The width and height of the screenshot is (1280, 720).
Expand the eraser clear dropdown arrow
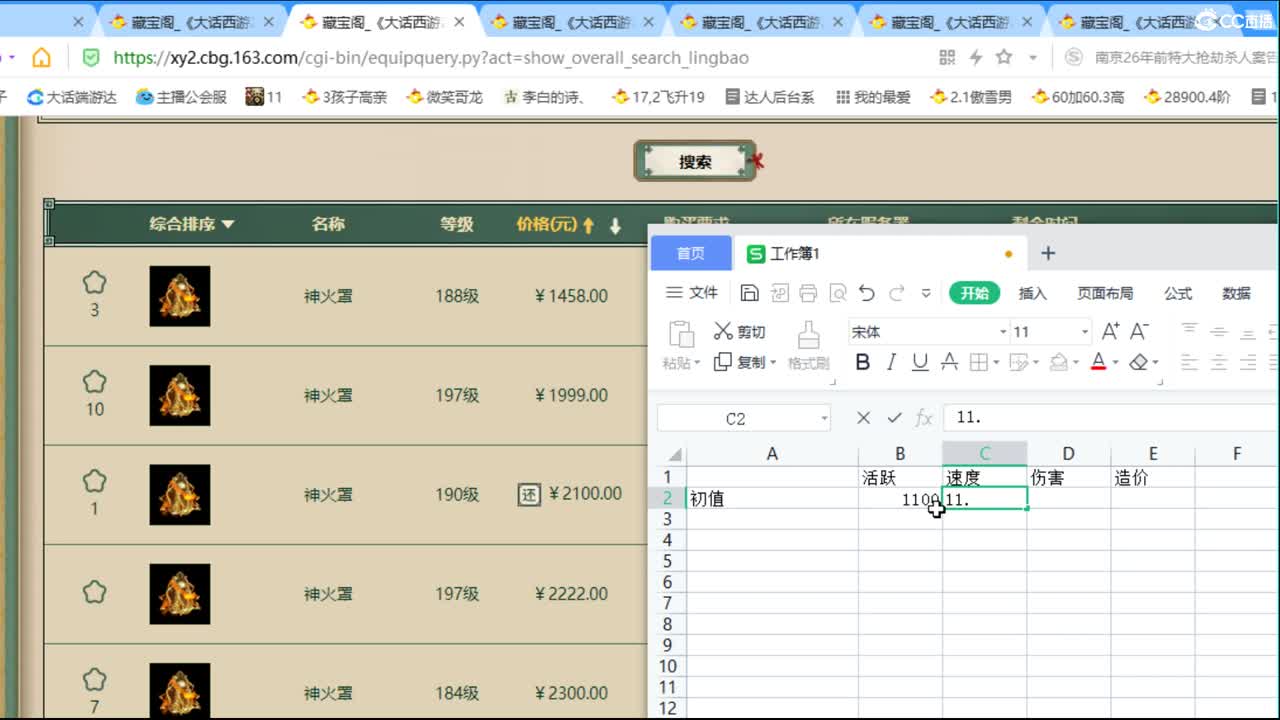click(1156, 363)
